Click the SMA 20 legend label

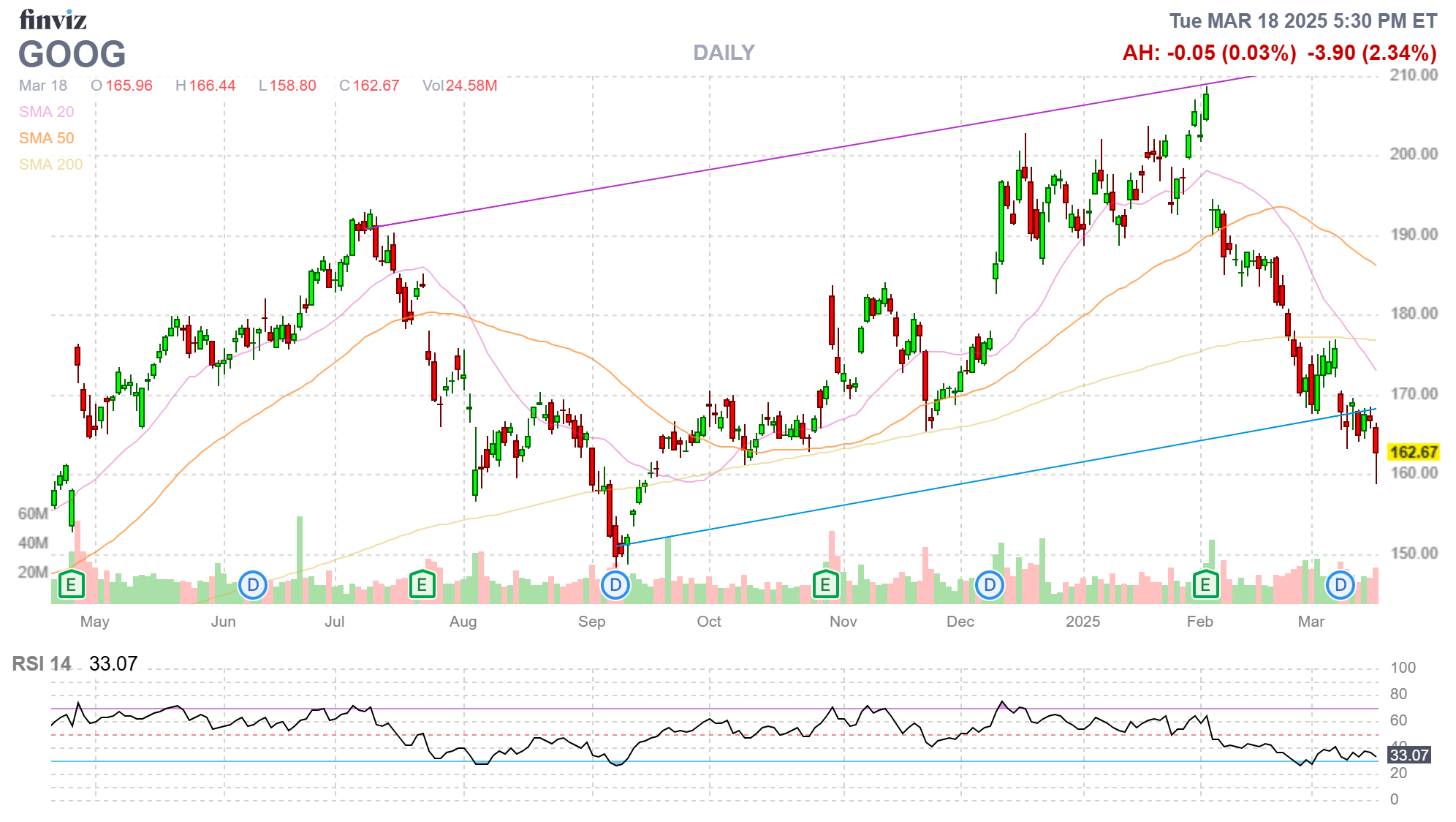coord(46,112)
